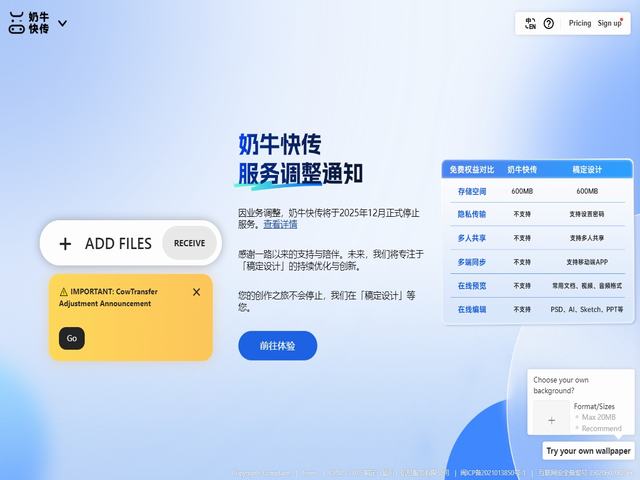Viewport: 640px width, 480px height.
Task: Click the PSD、AI、Sketch、PPT等 cell
Action: (587, 309)
